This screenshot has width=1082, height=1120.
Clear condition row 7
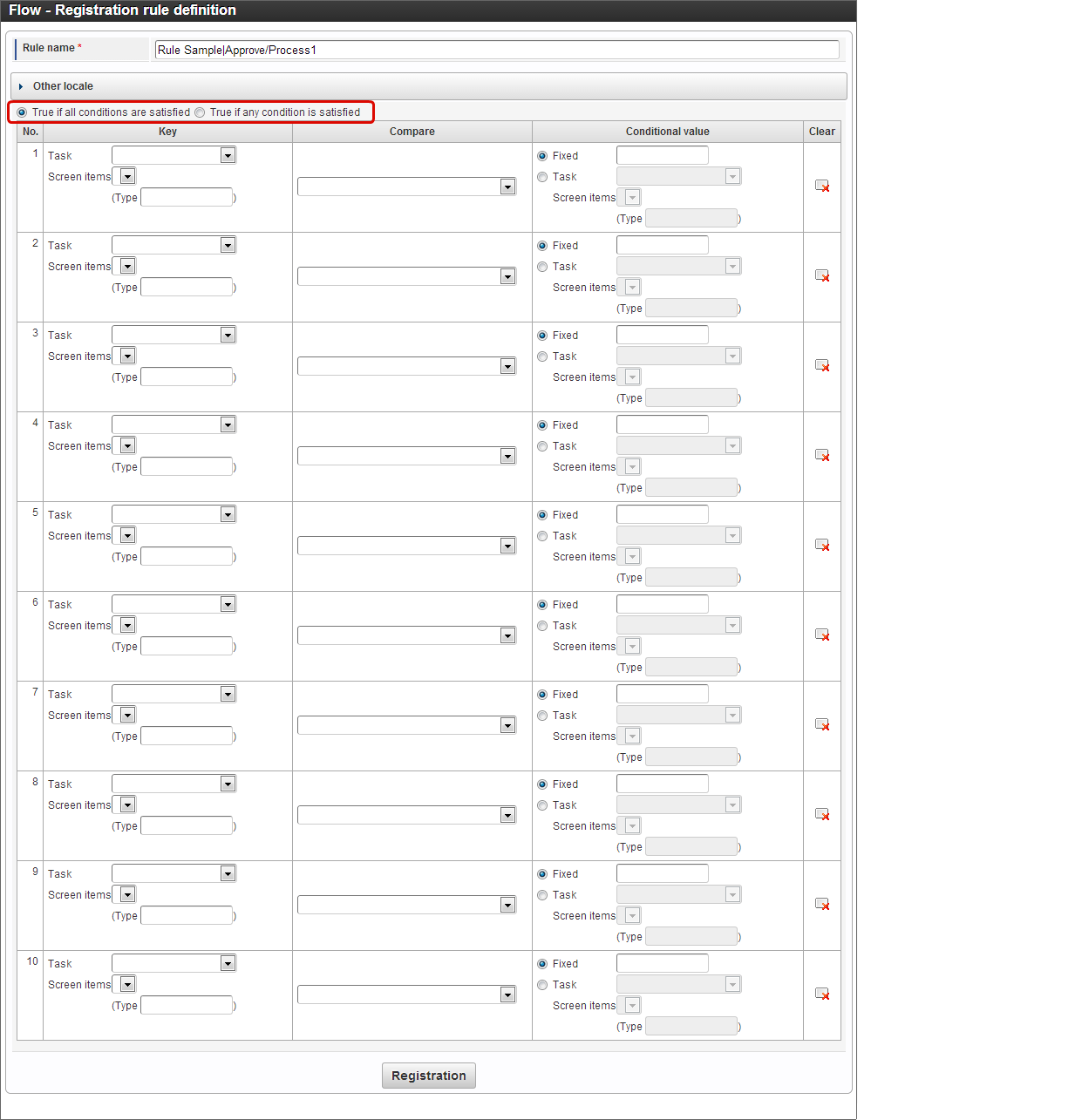click(x=822, y=724)
